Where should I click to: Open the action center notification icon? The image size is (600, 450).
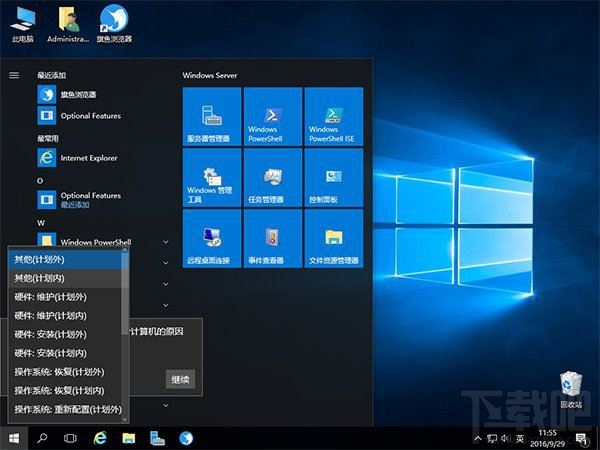[x=582, y=439]
